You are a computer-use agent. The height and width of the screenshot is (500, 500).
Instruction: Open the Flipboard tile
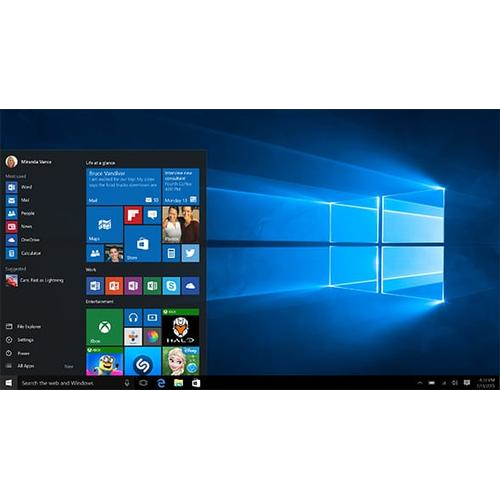[133, 215]
